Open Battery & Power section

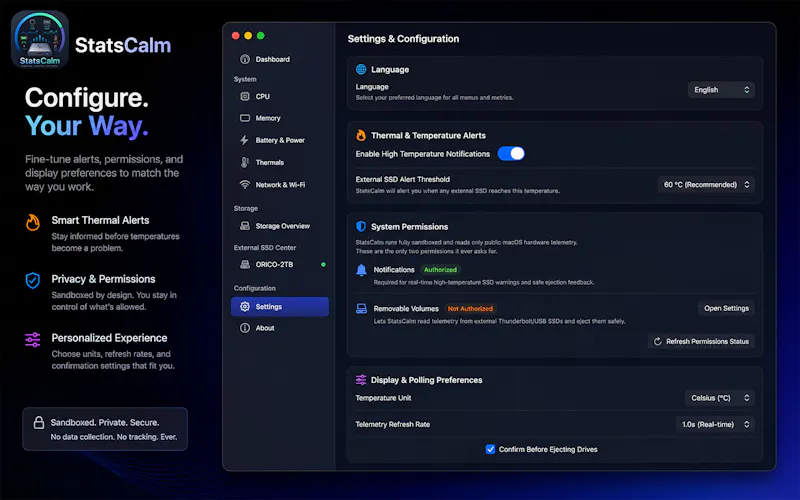tap(280, 140)
